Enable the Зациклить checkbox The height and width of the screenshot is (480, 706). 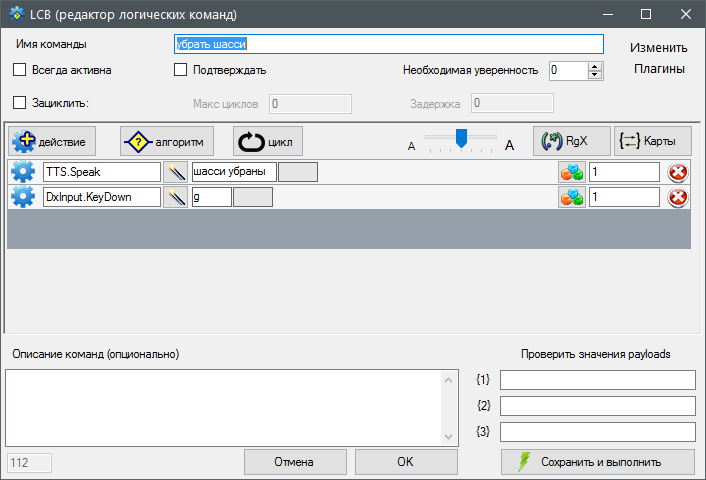click(19, 103)
